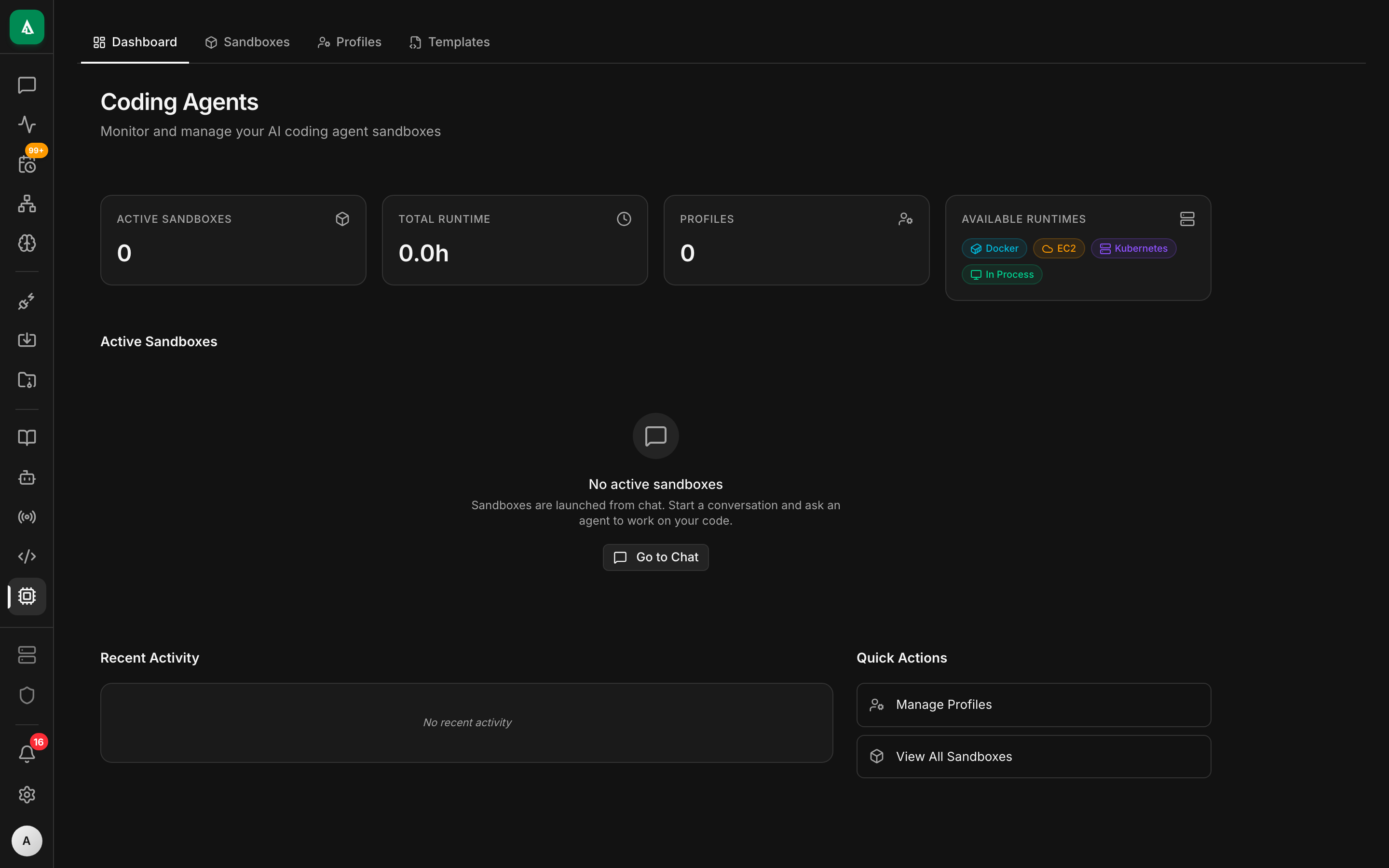Click the shield security sidebar icon
Image resolution: width=1389 pixels, height=868 pixels.
click(x=27, y=695)
